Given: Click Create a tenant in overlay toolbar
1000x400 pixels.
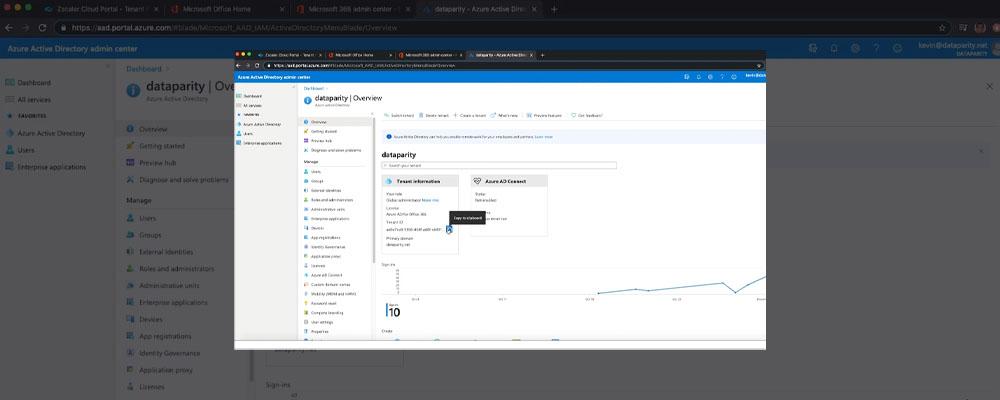Looking at the screenshot, I should [470, 115].
